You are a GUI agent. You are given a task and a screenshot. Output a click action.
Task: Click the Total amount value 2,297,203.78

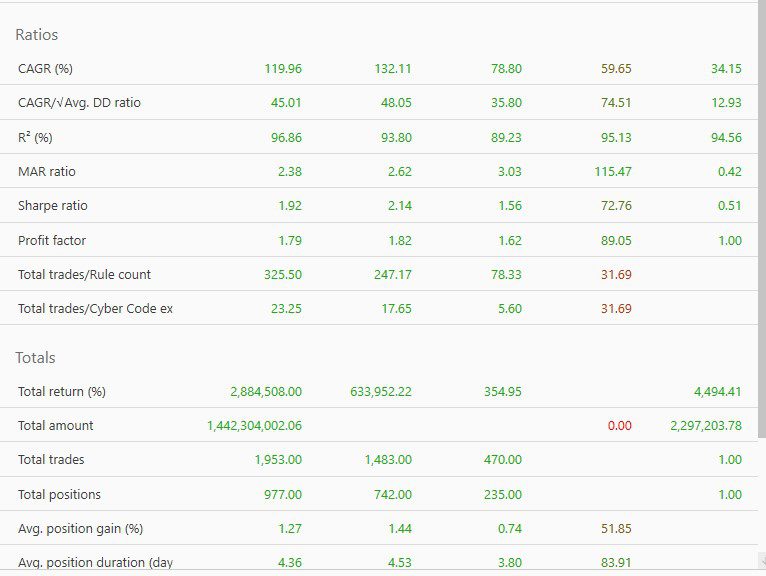pos(706,426)
